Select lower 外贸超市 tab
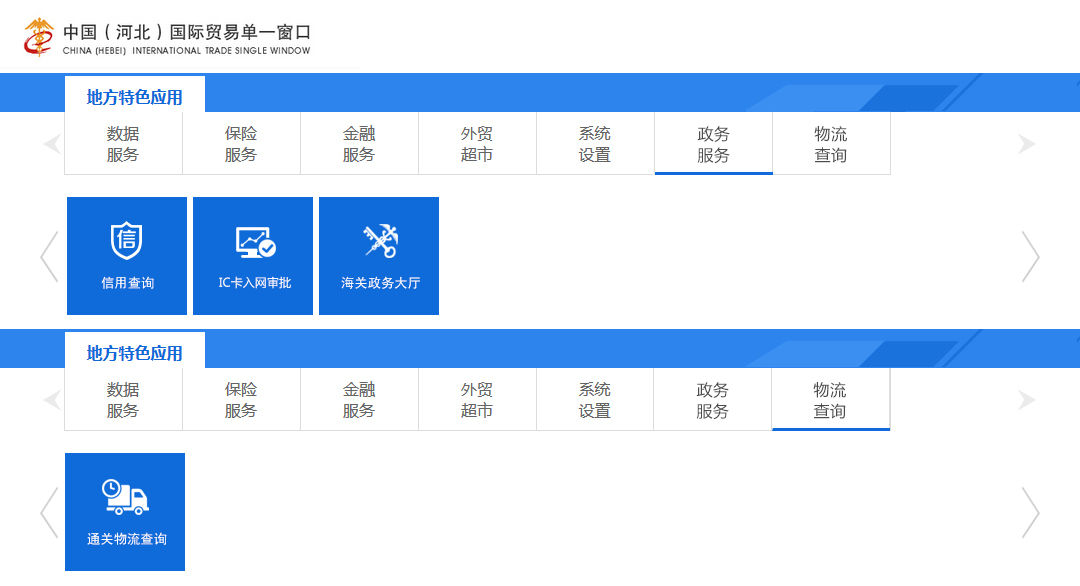Screen dimensions: 1080x586 pos(477,399)
